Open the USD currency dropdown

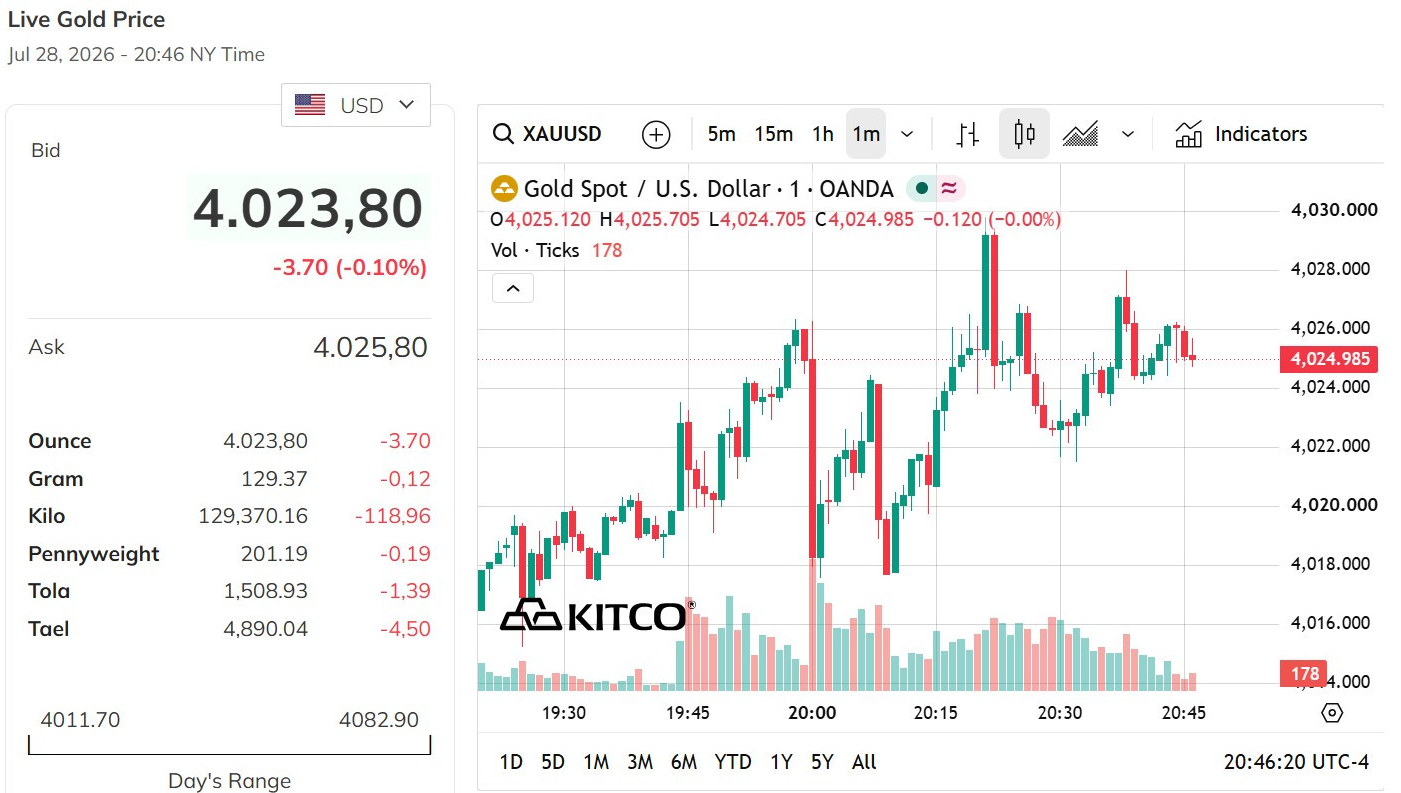tap(356, 105)
